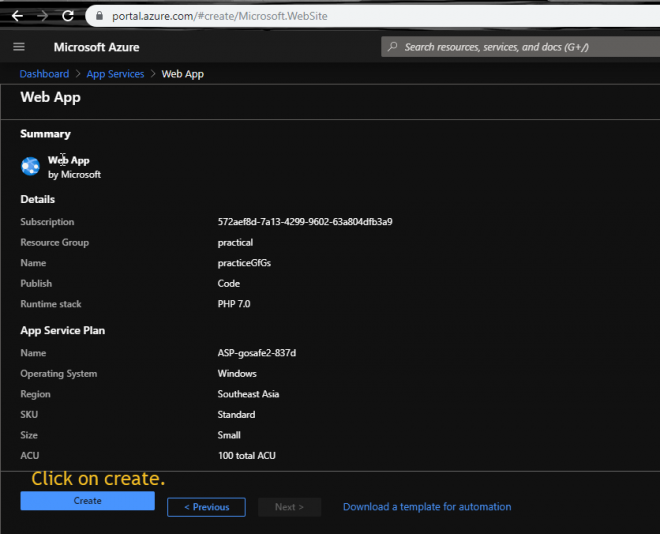The image size is (660, 534).
Task: Reload the page with the refresh icon
Action: (68, 16)
